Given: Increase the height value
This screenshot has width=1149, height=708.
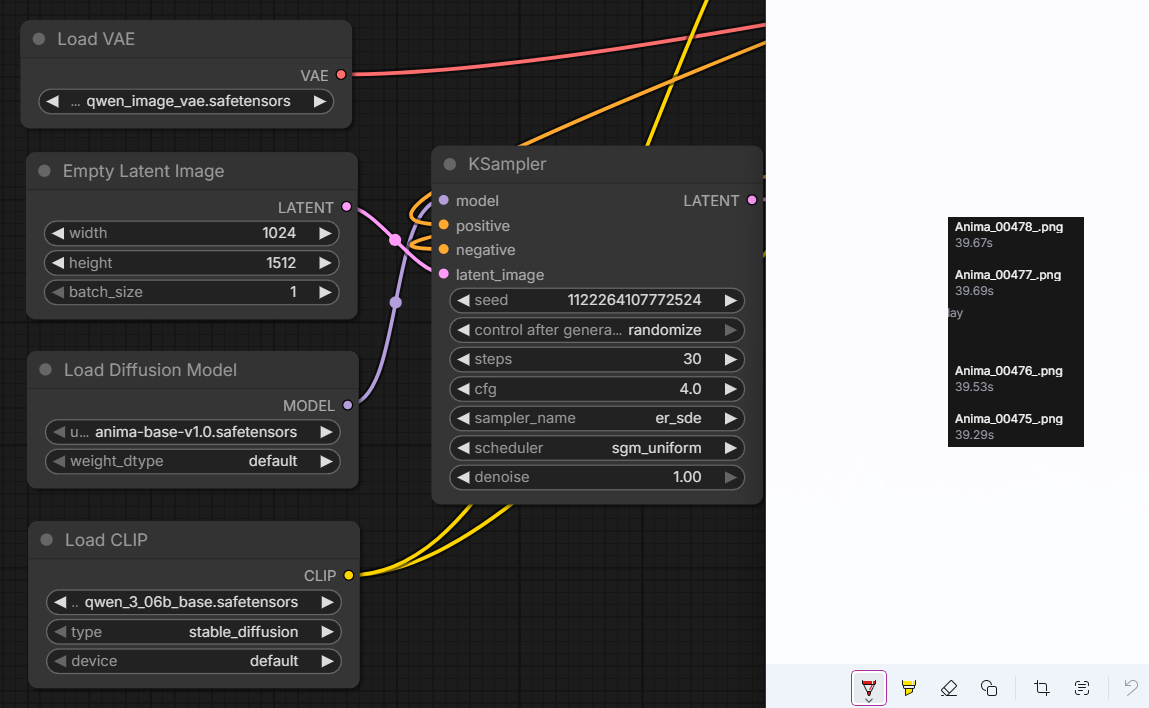Looking at the screenshot, I should click(x=325, y=262).
